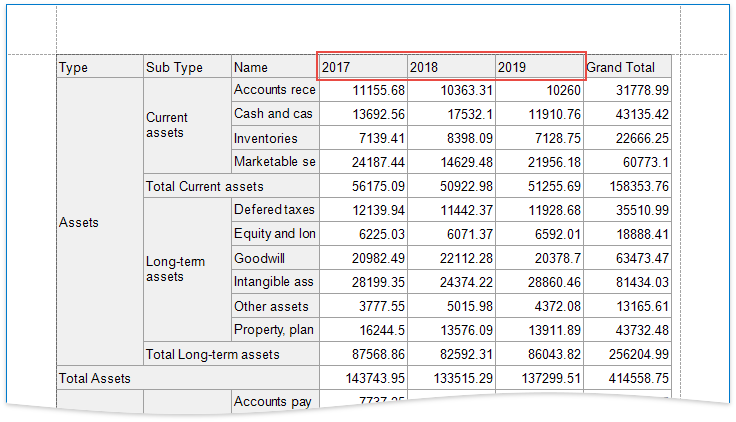Click the Deferred taxes name cell
The image size is (736, 422).
[x=274, y=210]
